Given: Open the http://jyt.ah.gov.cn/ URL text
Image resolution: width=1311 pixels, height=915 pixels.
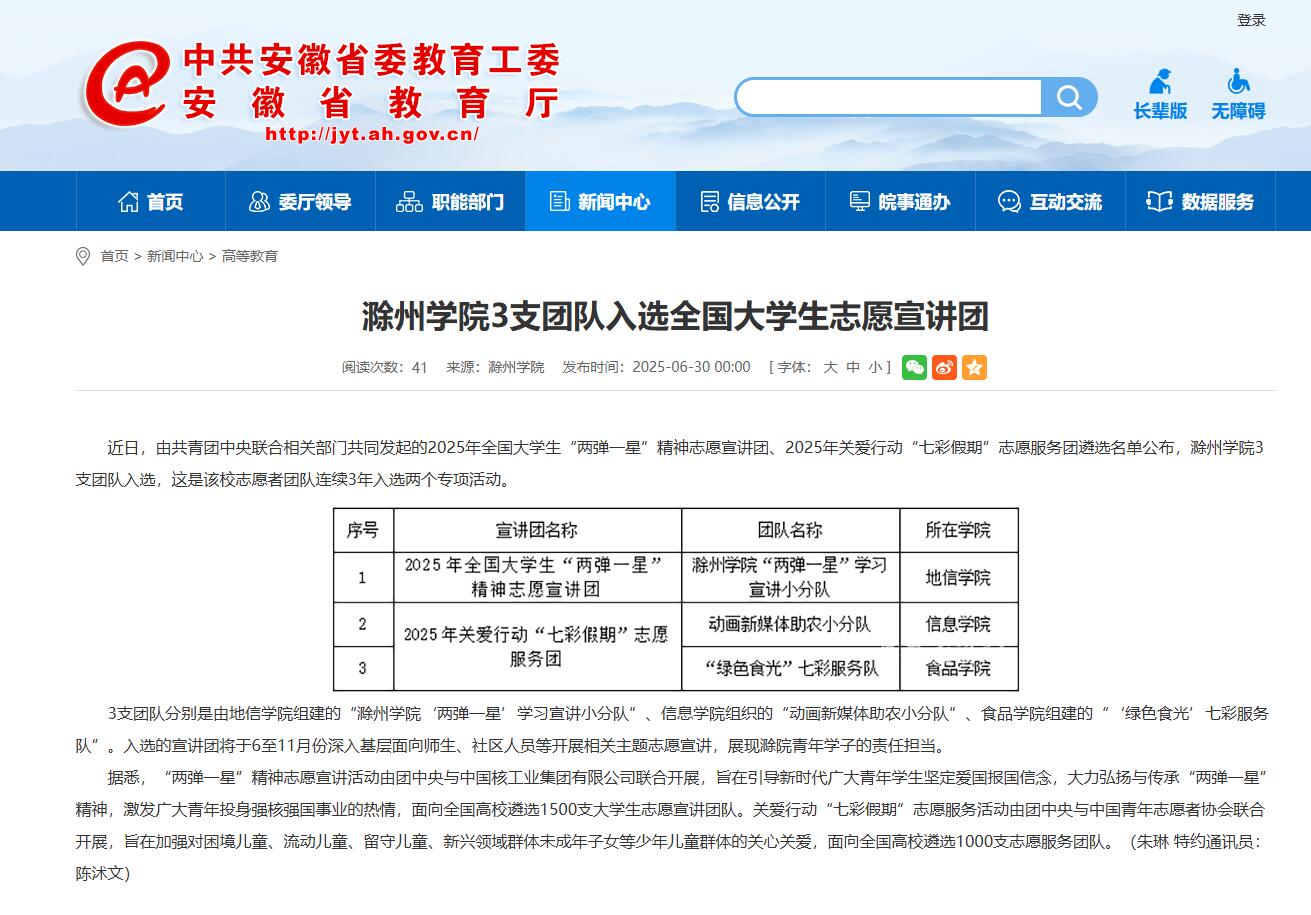Looking at the screenshot, I should click(372, 134).
